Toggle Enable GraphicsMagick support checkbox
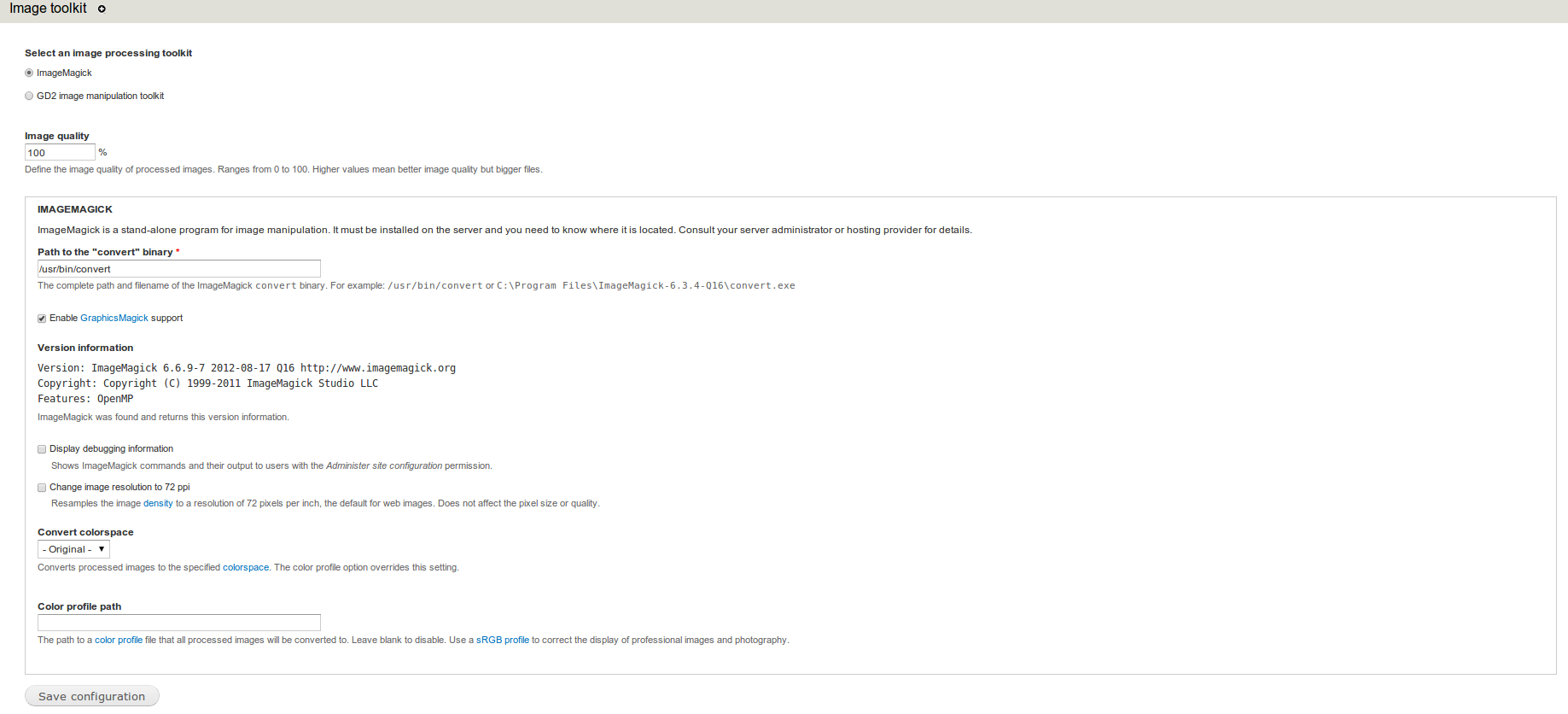 [42, 319]
